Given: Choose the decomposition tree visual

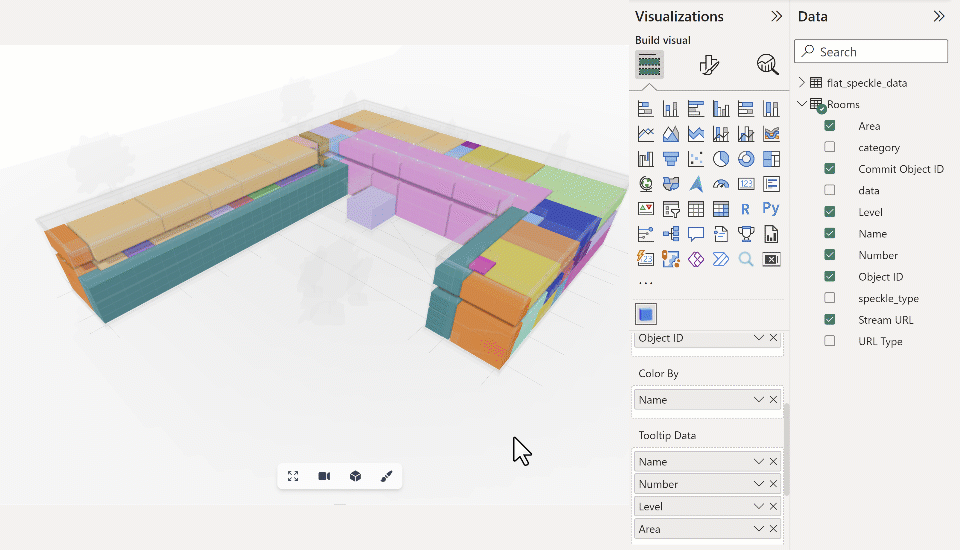Looking at the screenshot, I should click(x=670, y=234).
